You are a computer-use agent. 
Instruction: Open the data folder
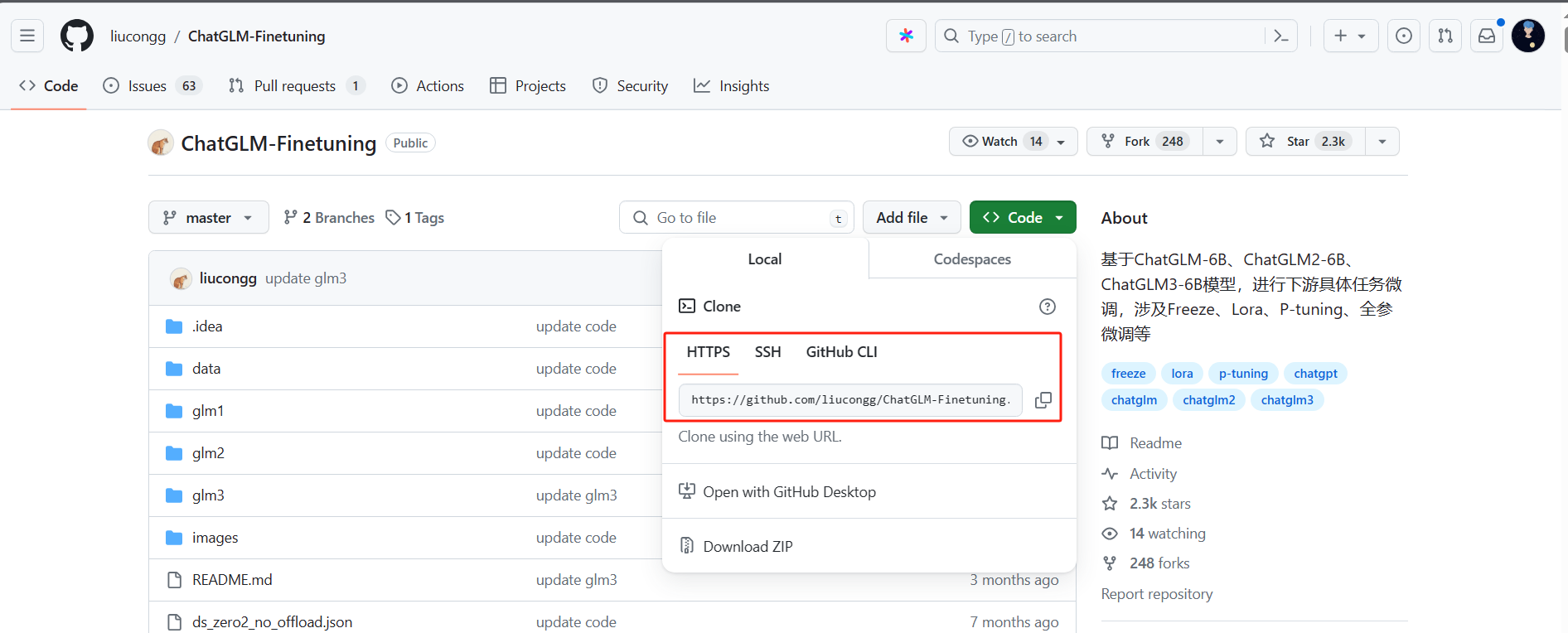tap(206, 369)
